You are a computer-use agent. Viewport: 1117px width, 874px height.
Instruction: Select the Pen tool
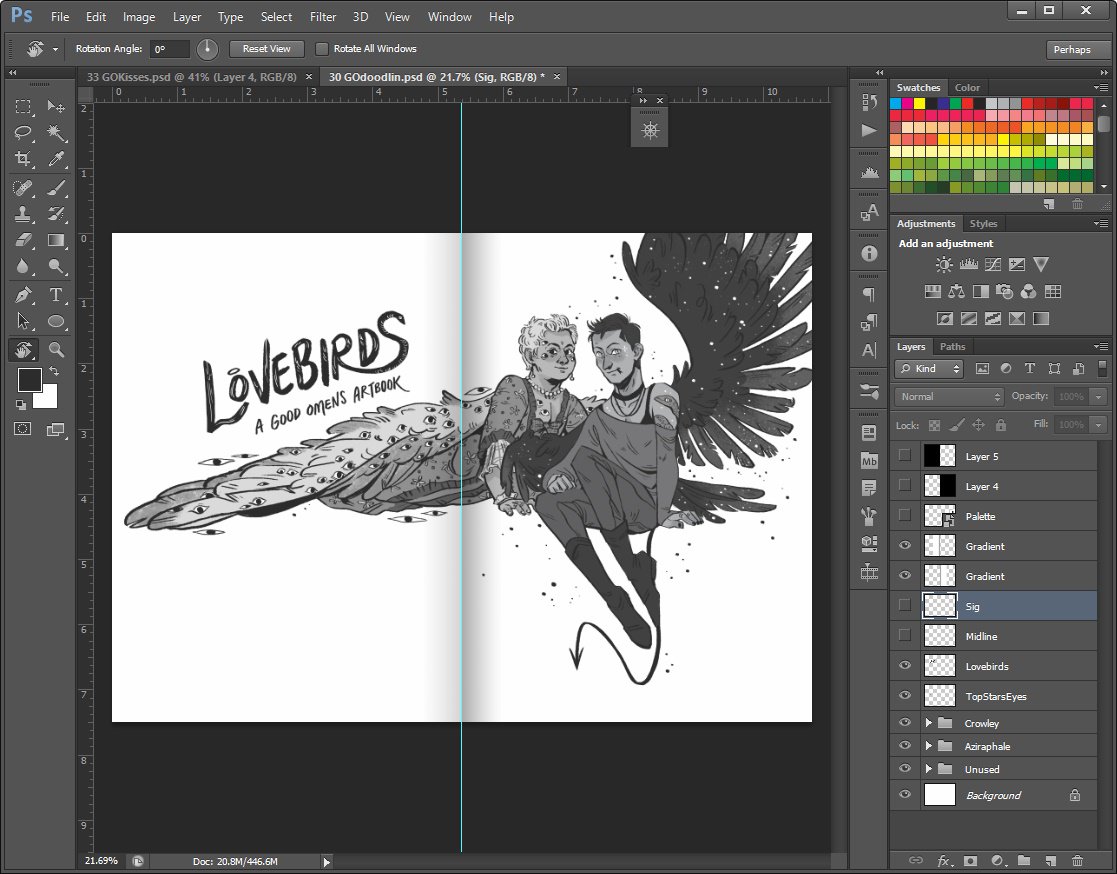click(23, 295)
